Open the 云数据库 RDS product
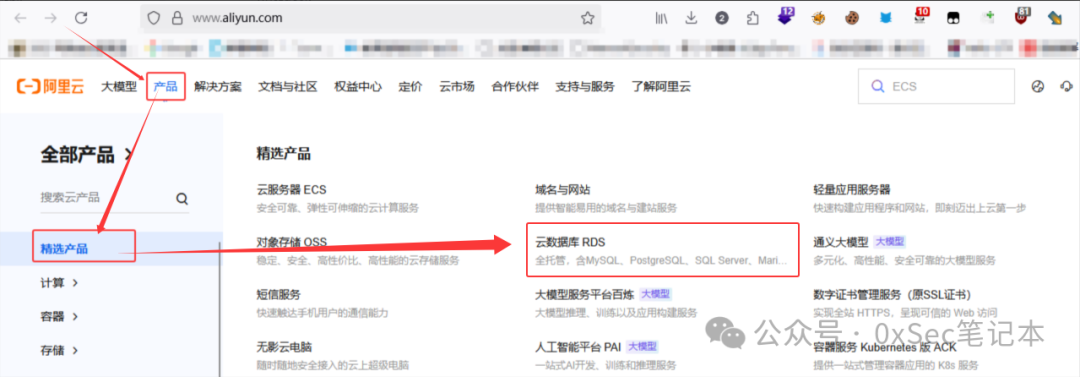 (x=570, y=242)
